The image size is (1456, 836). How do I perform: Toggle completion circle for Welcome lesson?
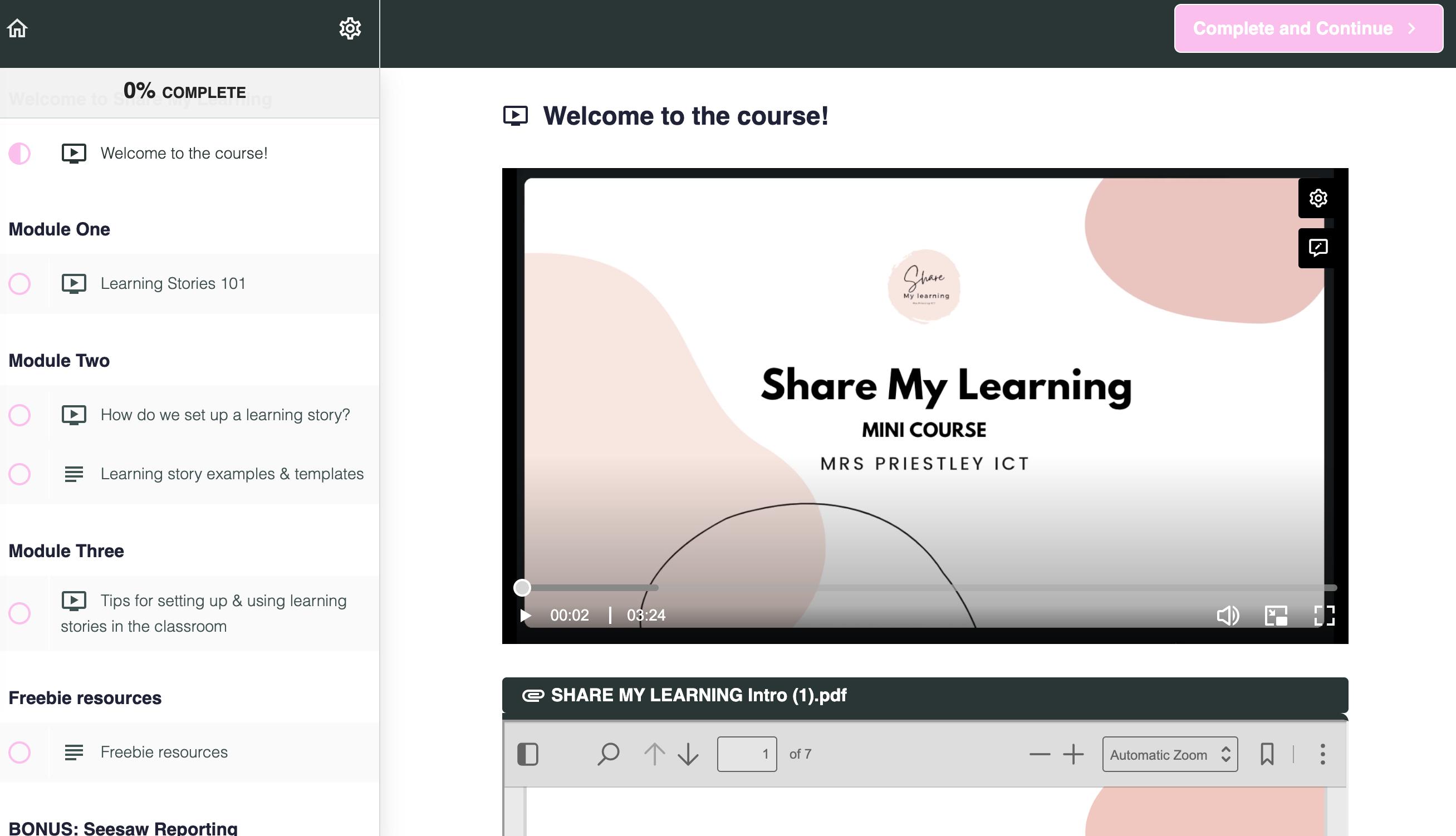click(19, 153)
